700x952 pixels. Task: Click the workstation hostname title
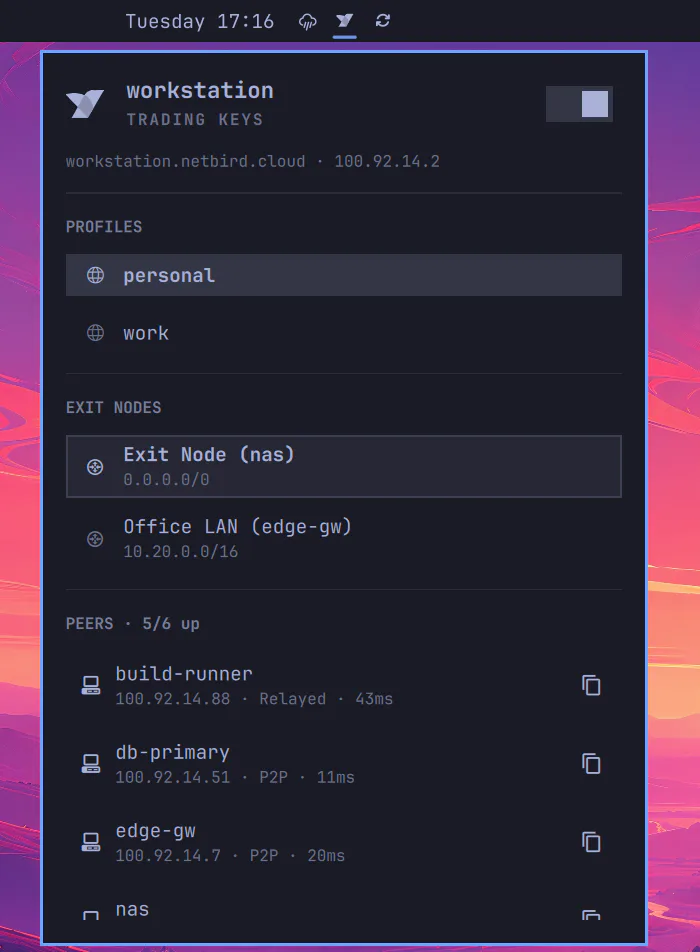200,91
